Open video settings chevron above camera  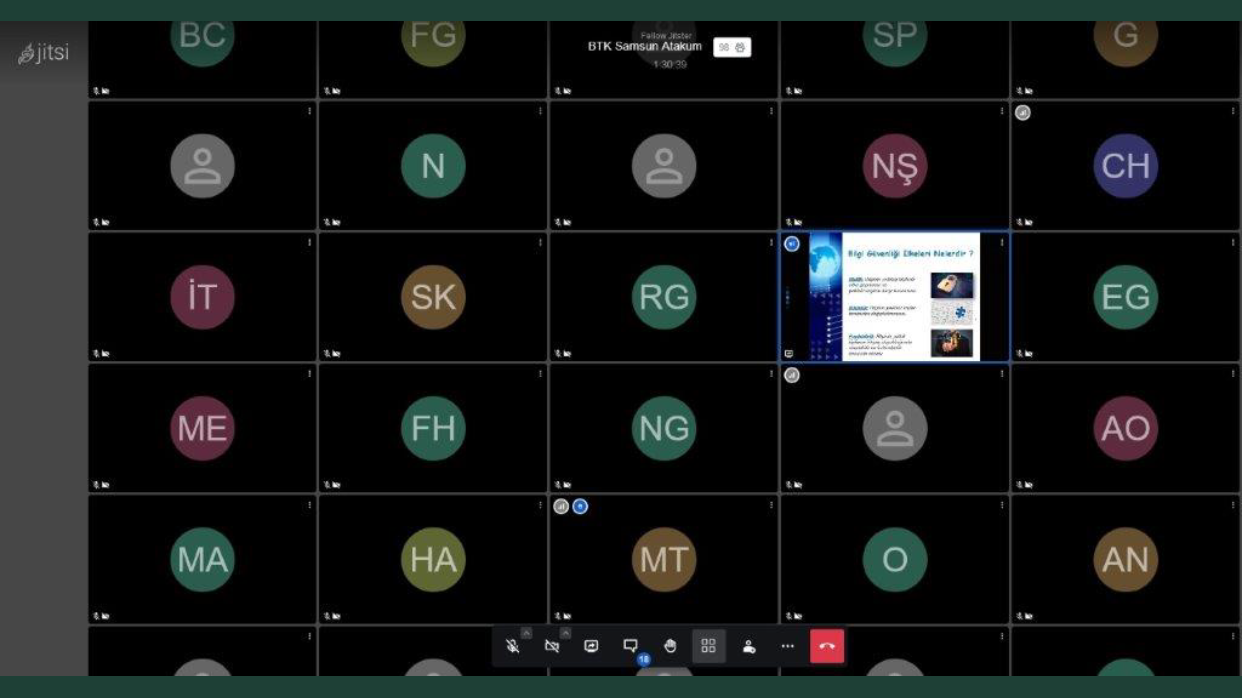565,633
